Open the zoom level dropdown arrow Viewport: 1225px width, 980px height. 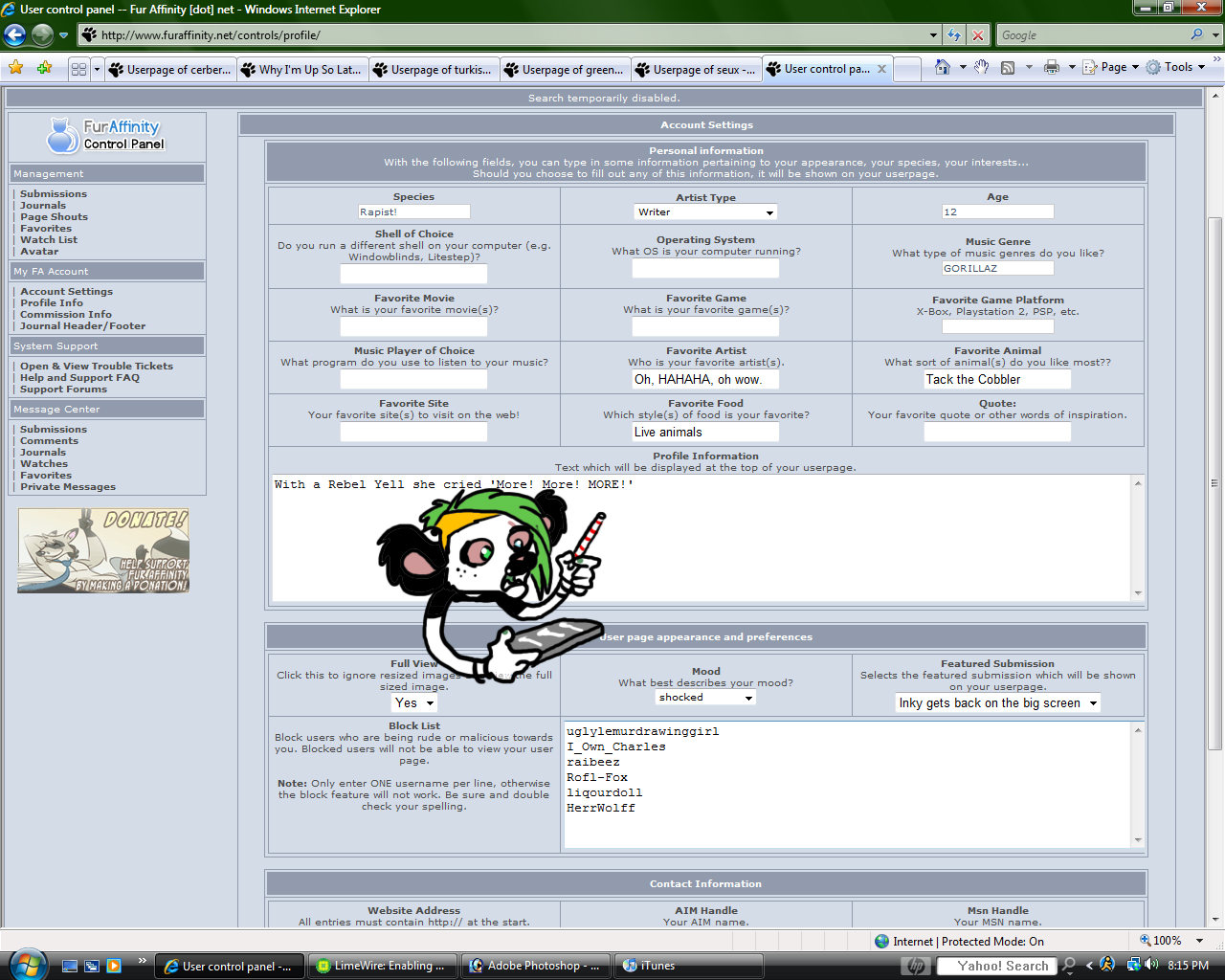point(1199,941)
